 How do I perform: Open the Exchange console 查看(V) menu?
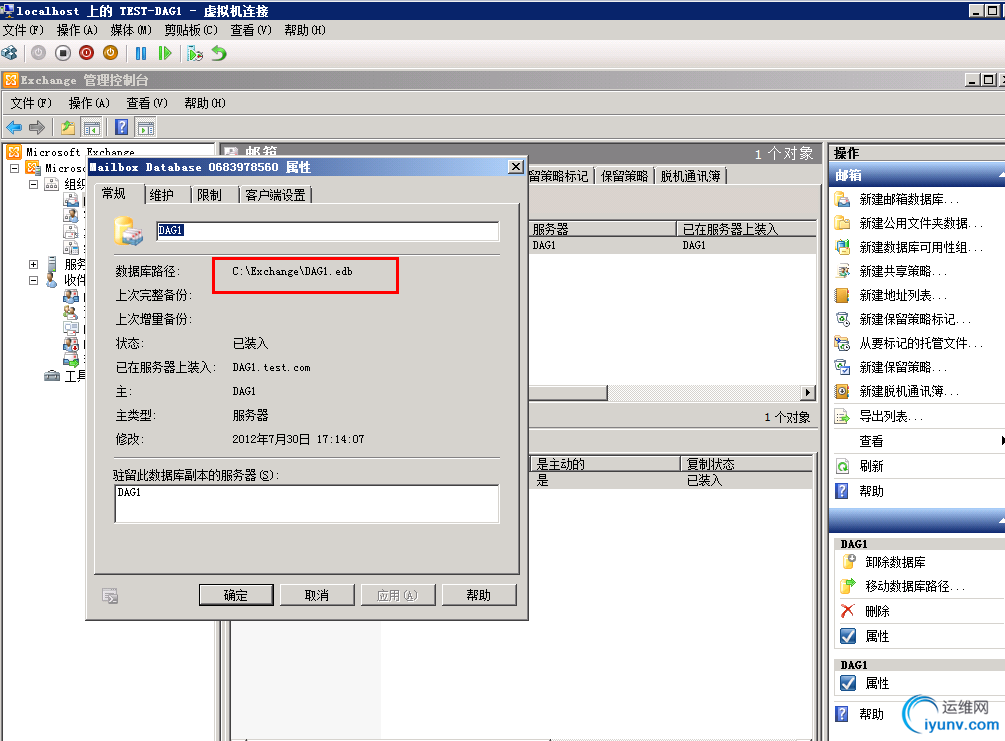point(147,103)
